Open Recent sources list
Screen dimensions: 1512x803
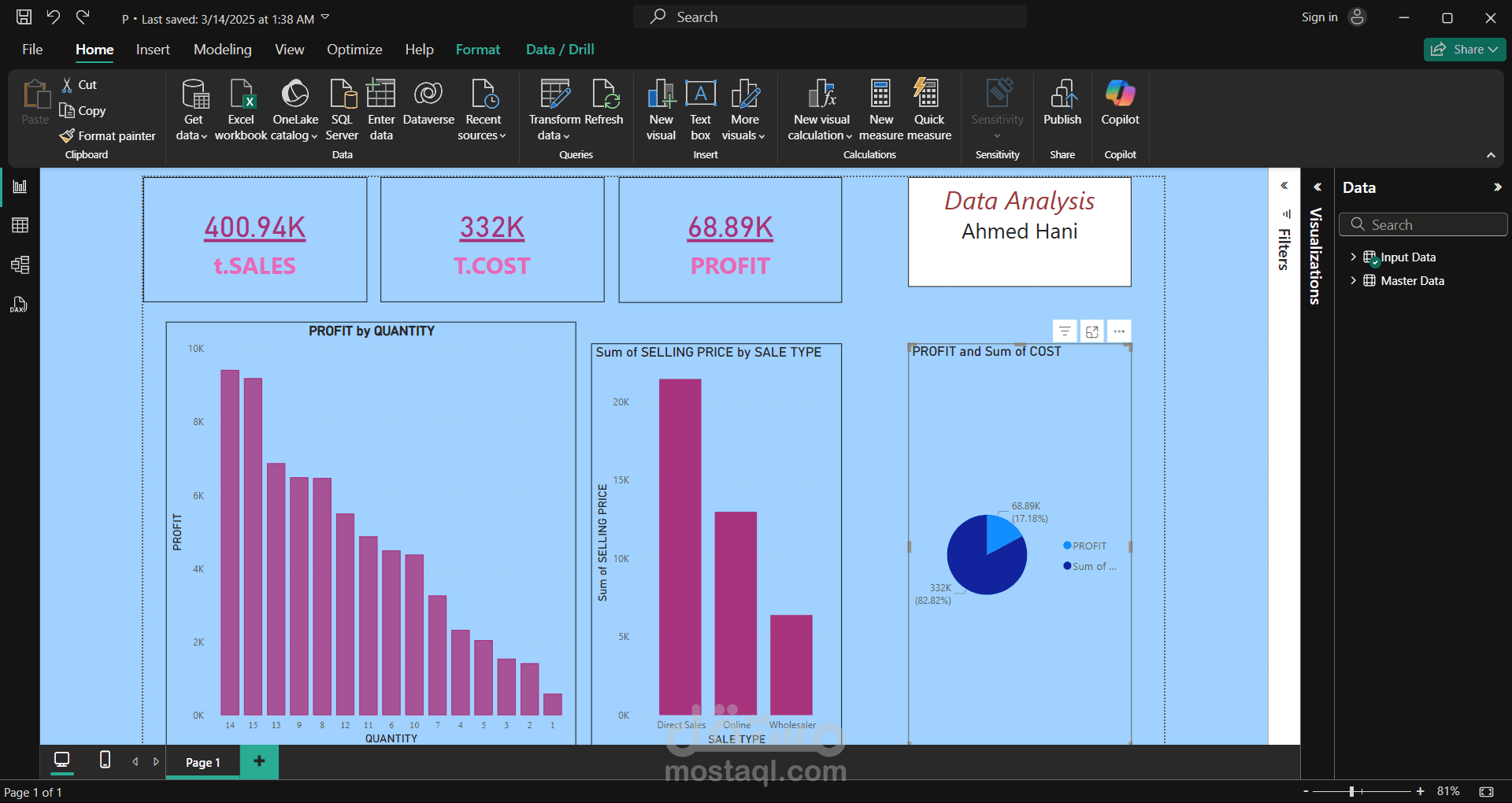483,109
